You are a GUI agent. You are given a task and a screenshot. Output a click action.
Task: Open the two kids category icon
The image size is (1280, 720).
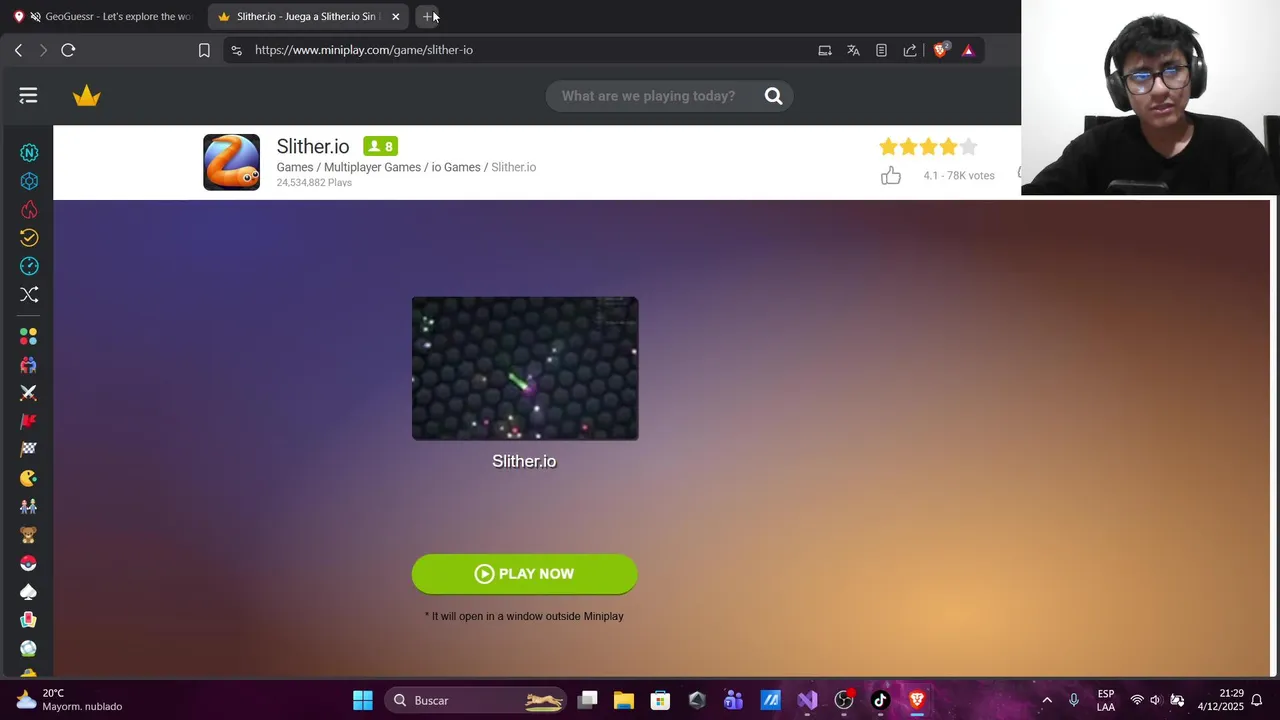[28, 507]
